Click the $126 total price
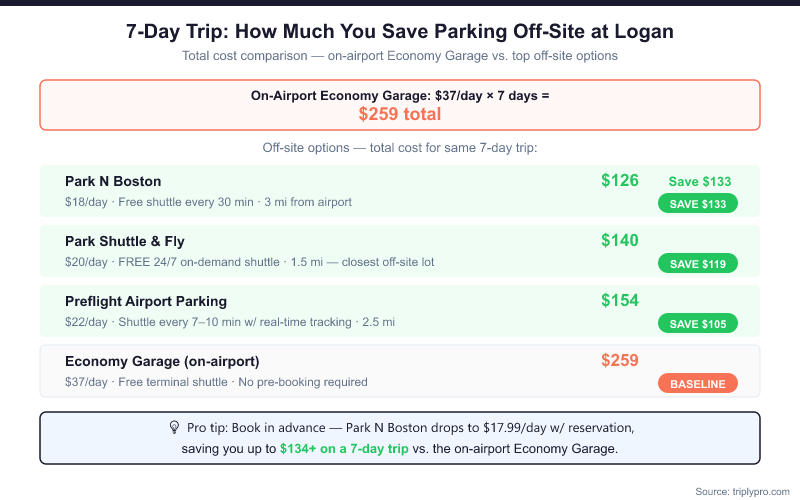800x500 pixels. click(619, 181)
